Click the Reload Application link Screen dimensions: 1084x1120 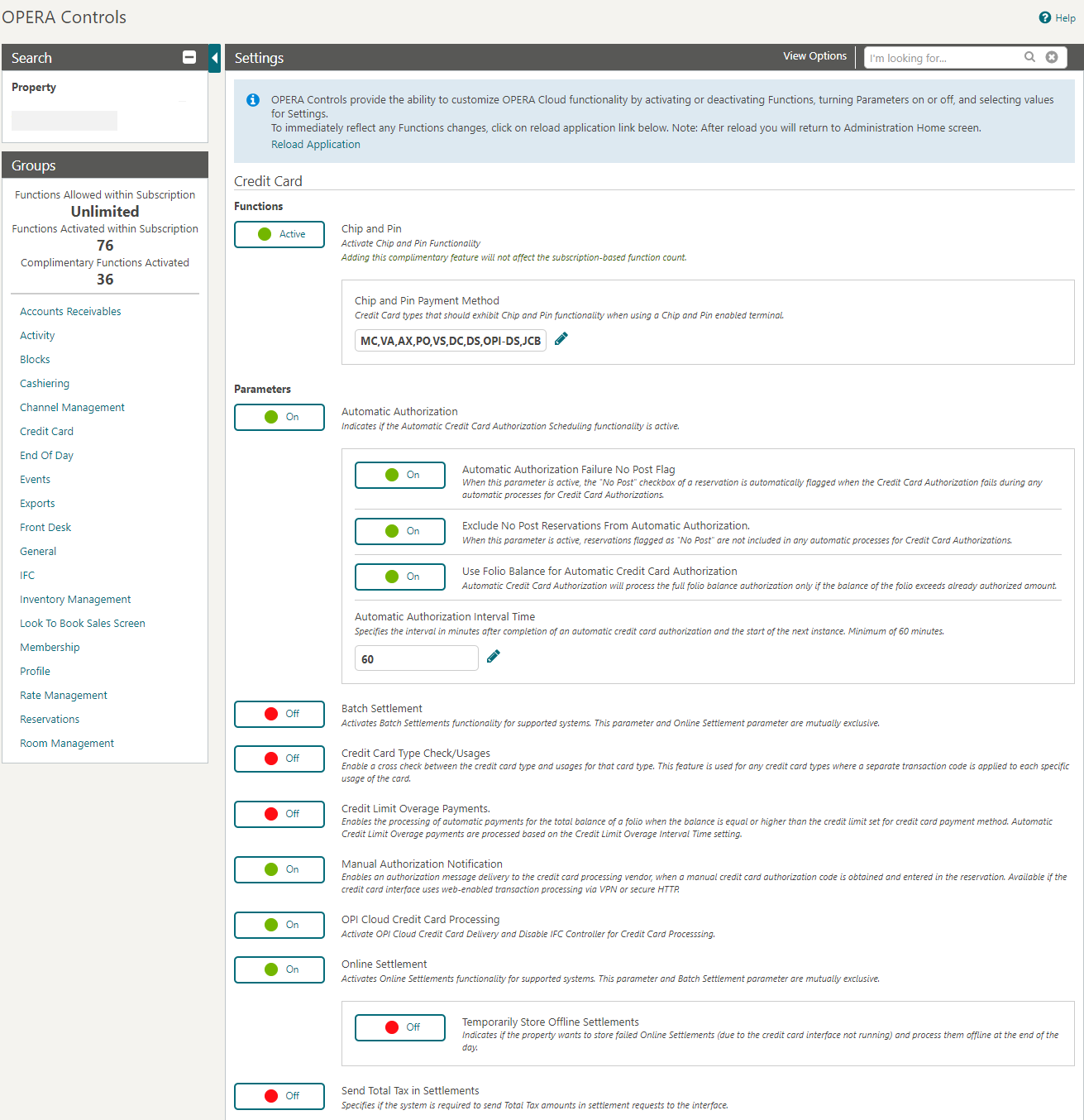point(316,144)
